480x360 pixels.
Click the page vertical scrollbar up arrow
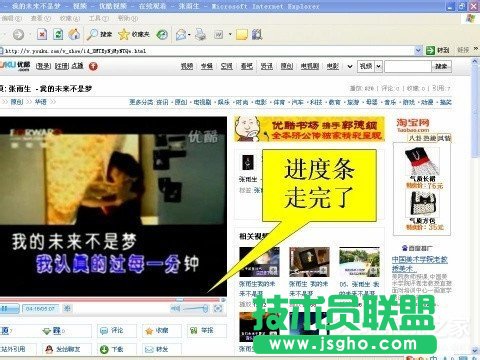(x=476, y=62)
